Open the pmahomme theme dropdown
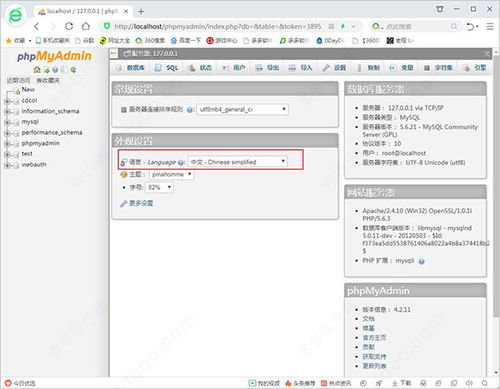Viewport: 500px width, 389px height. 171,174
